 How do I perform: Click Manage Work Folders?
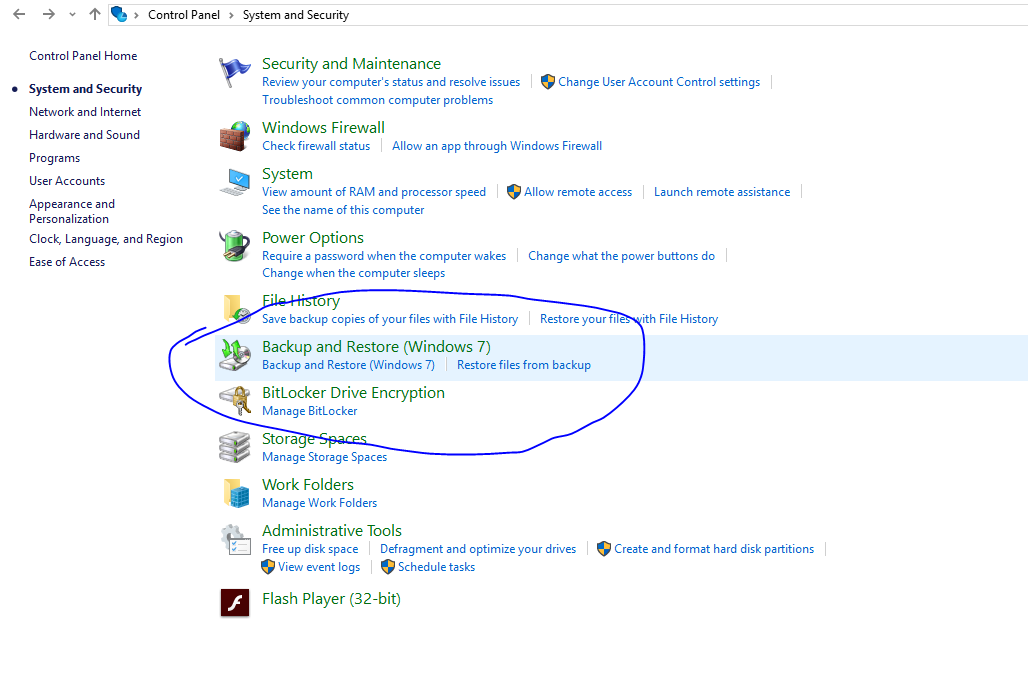(319, 503)
